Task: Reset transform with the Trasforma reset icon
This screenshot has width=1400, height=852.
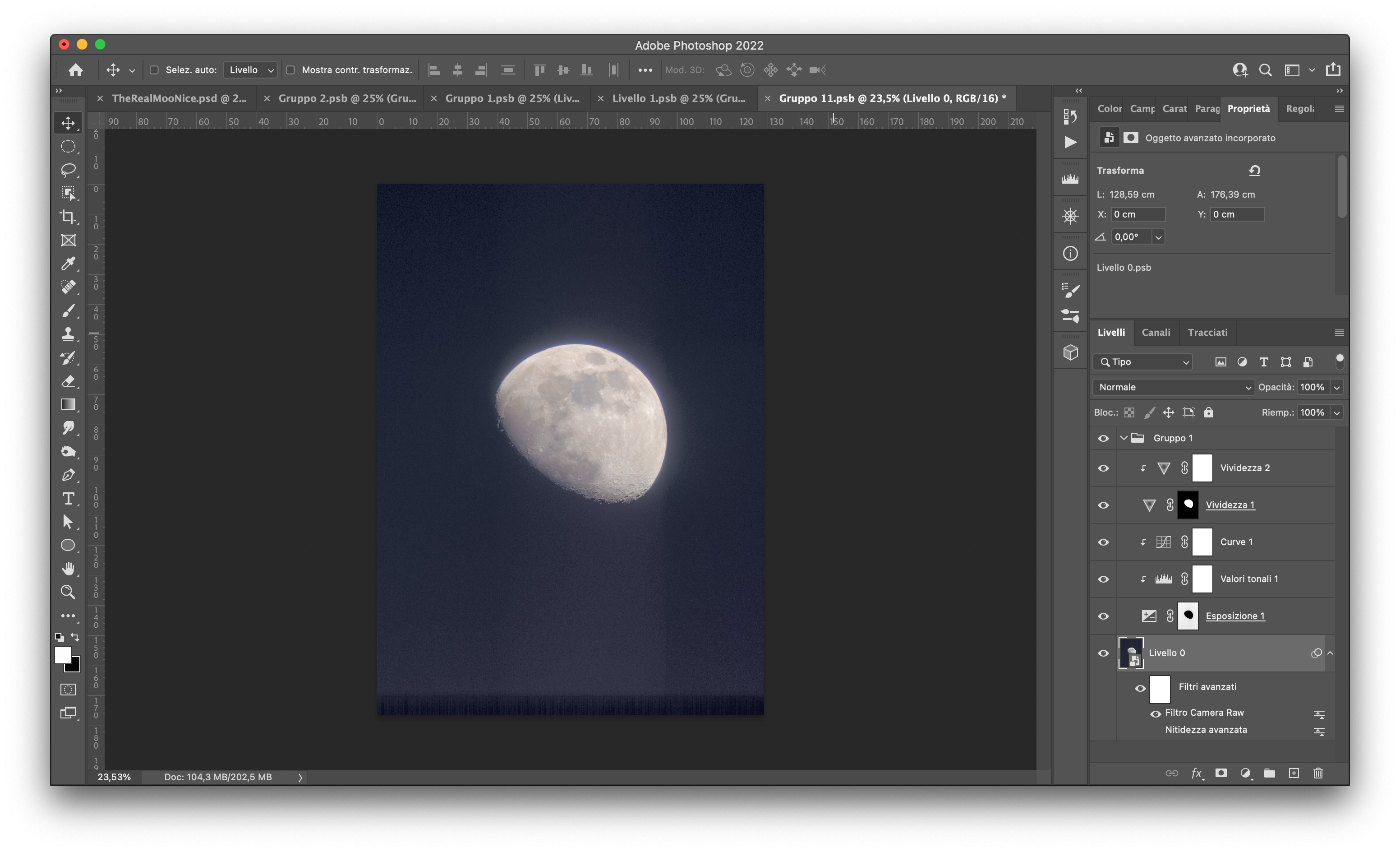Action: [1255, 171]
